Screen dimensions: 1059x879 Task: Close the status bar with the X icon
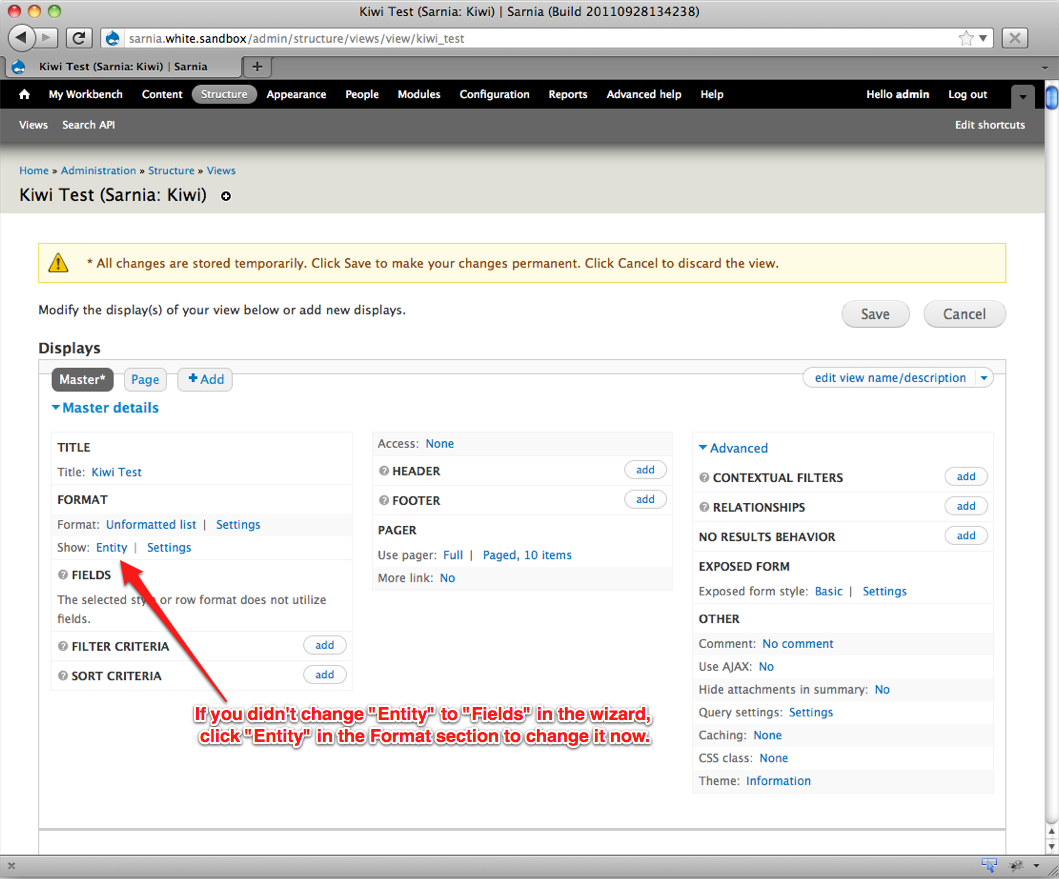coord(11,865)
